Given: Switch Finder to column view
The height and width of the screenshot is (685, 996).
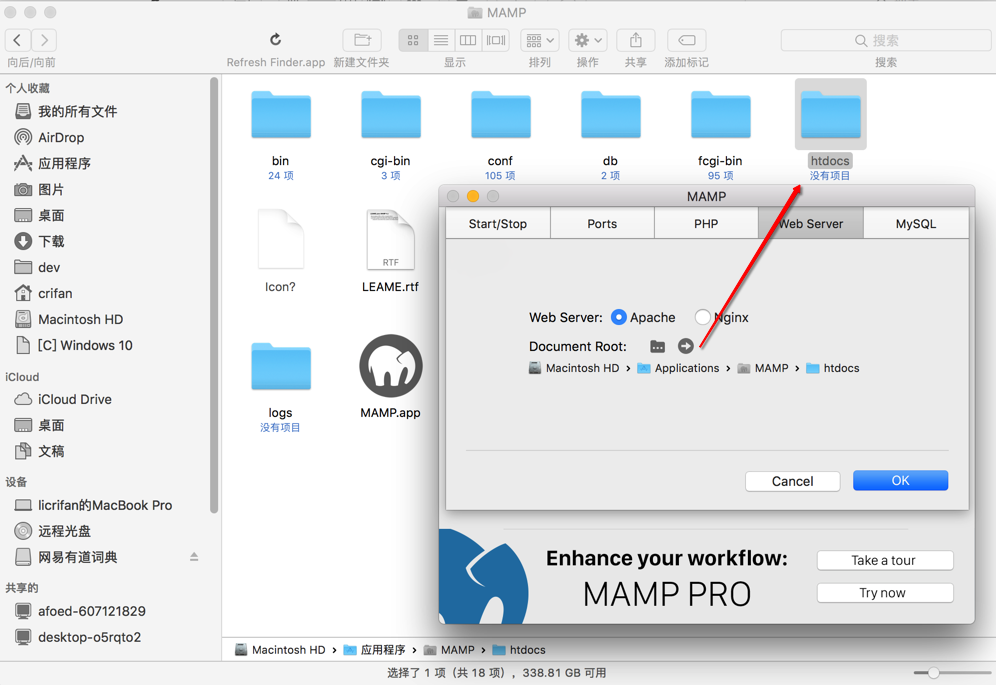Looking at the screenshot, I should pos(468,41).
